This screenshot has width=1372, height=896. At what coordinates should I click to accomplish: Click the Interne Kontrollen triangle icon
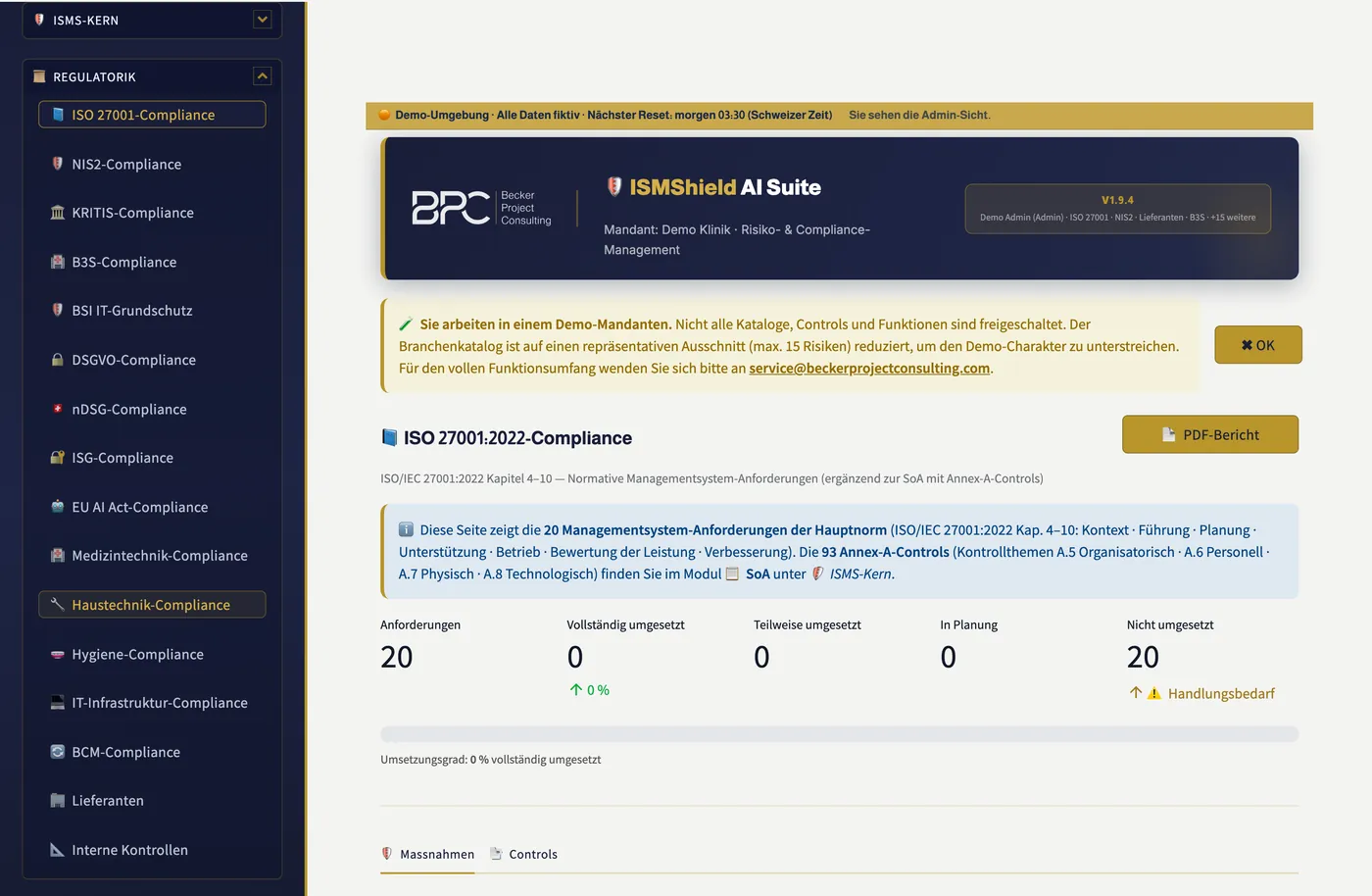pos(58,850)
